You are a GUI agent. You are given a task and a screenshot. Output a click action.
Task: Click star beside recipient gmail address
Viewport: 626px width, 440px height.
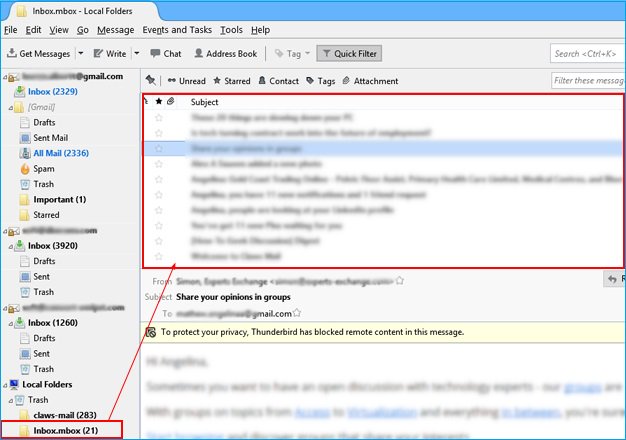click(x=297, y=313)
